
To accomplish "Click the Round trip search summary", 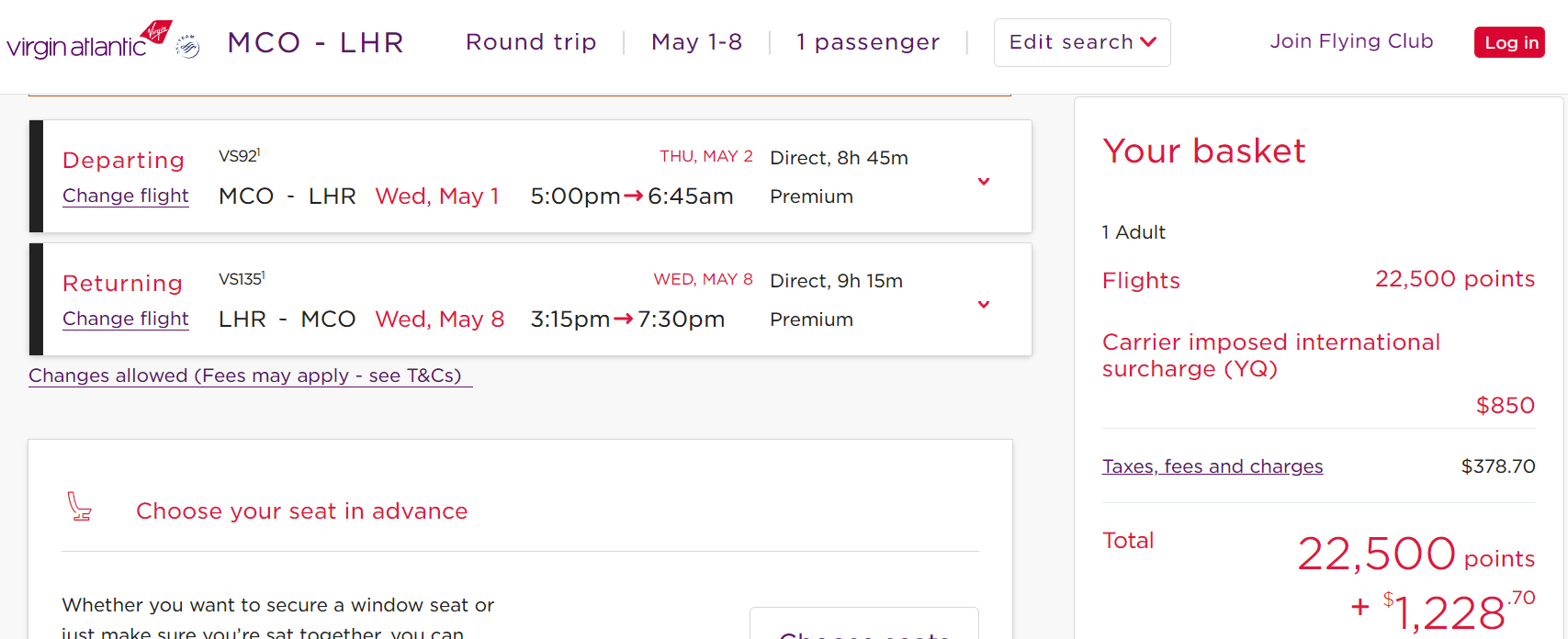I will [531, 42].
